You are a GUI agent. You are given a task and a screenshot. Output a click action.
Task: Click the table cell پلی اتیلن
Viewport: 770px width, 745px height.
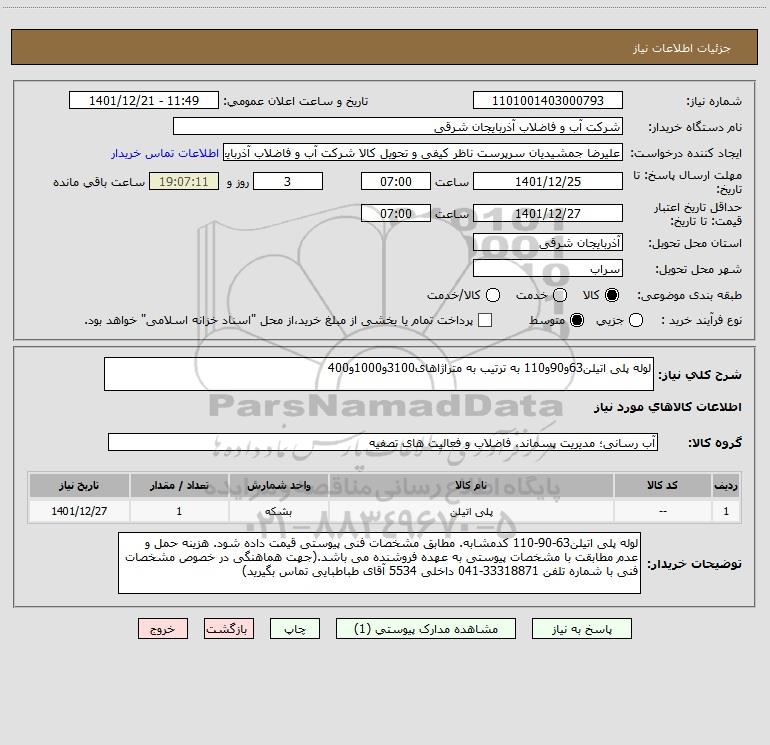[470, 512]
